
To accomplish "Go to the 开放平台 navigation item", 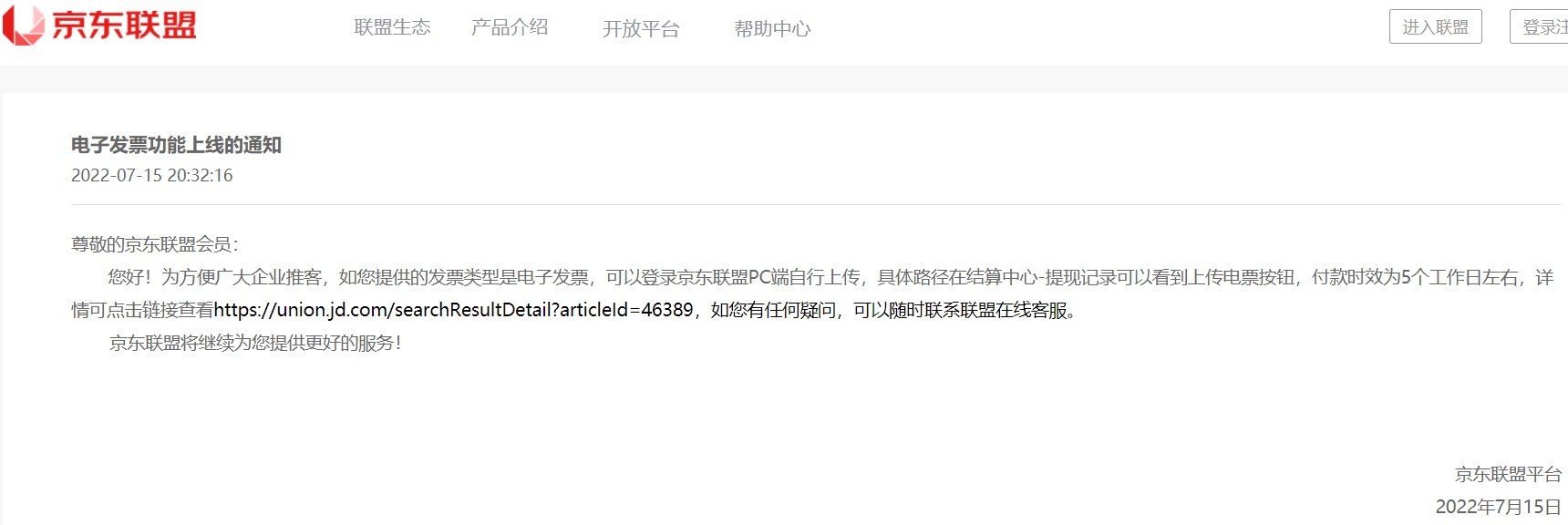I will (x=641, y=29).
